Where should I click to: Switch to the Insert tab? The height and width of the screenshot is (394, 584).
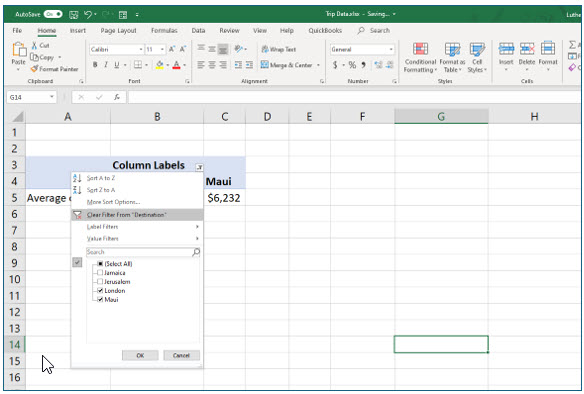(77, 31)
